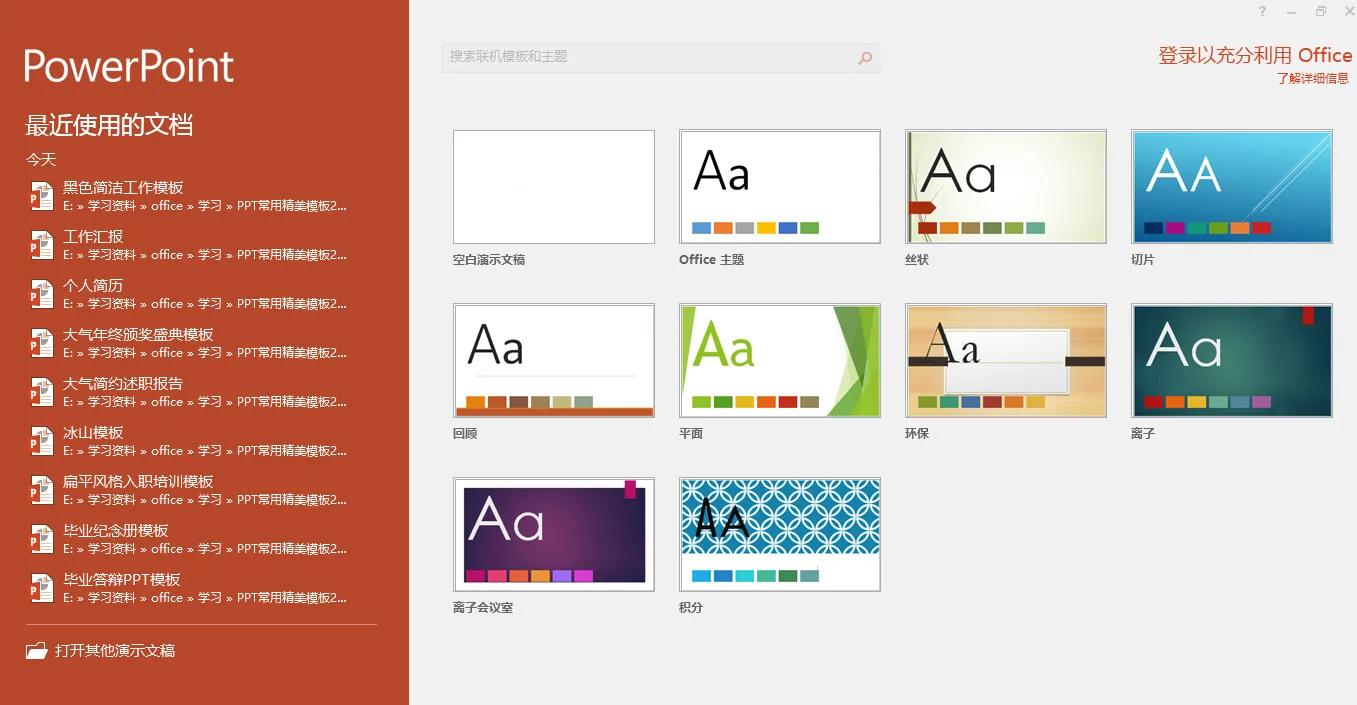This screenshot has height=705, width=1357.
Task: Click the 今天 group heading
Action: [x=41, y=160]
